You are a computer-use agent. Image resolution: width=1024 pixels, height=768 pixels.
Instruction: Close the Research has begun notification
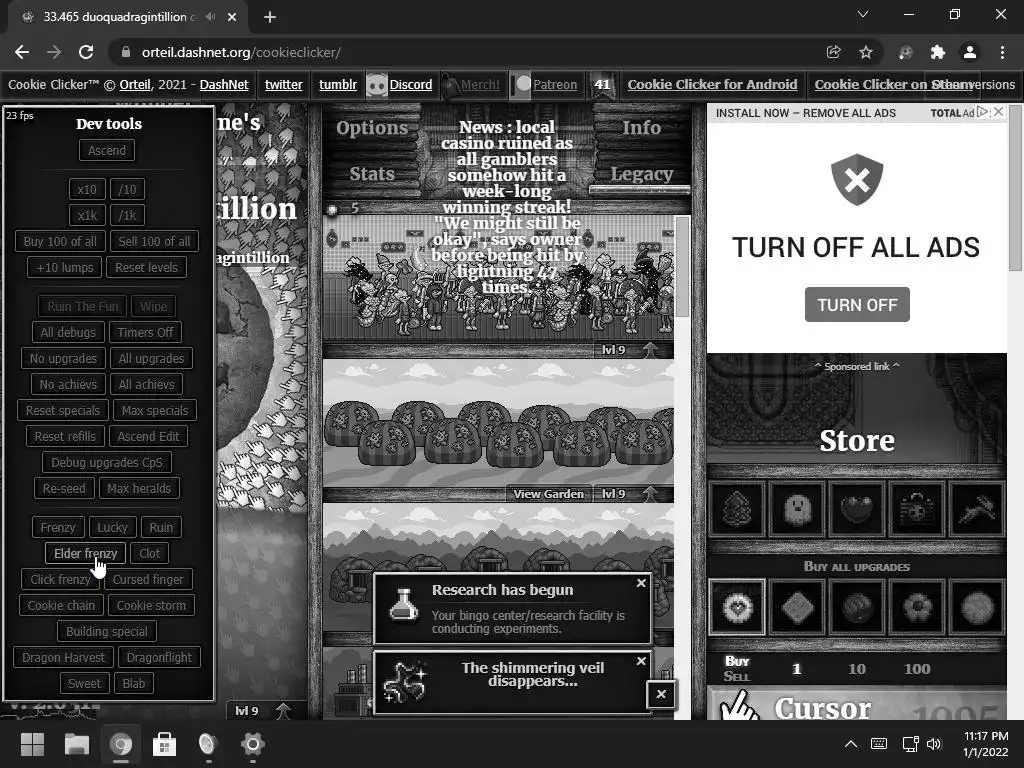tap(641, 583)
